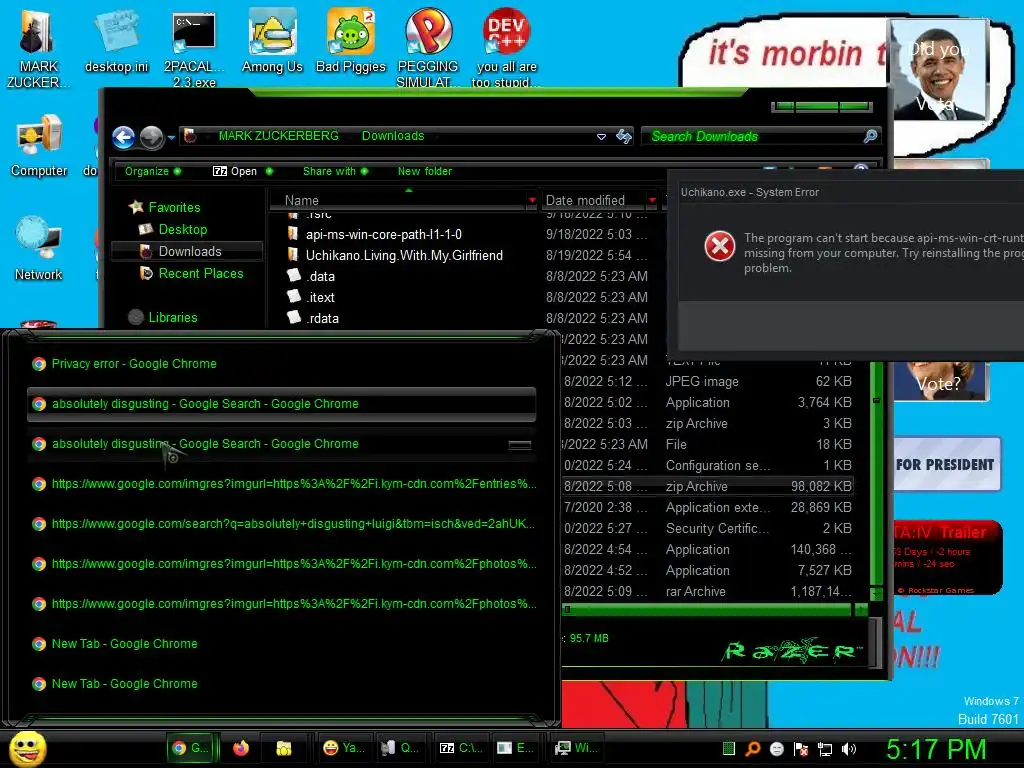The image size is (1024, 768).
Task: Click the Downloads breadcrumb in the address bar
Action: (x=393, y=136)
